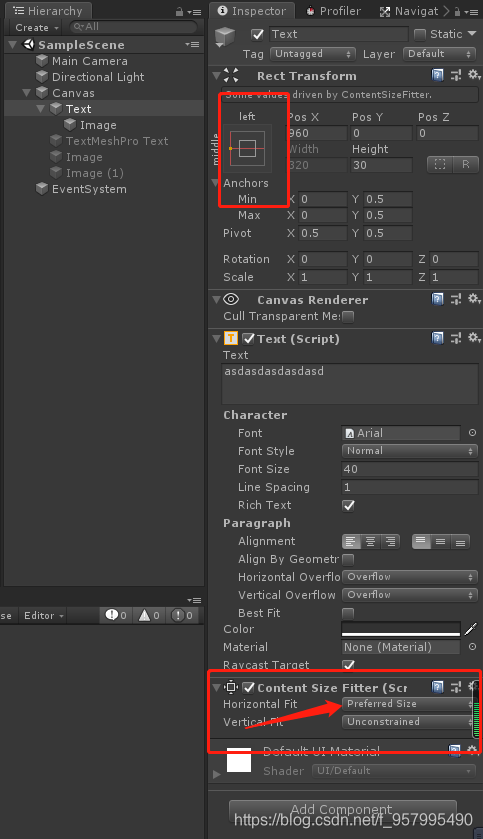
Task: Collapse the Canvas hierarchy item
Action: click(27, 93)
